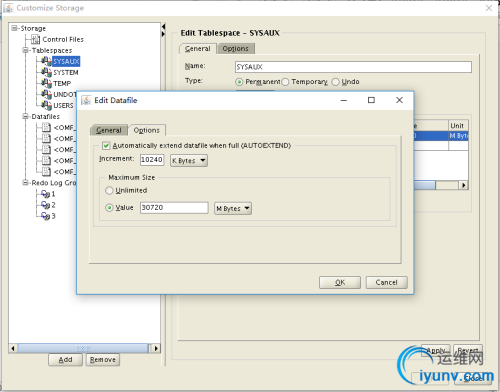Click the Java icon in the Customize Storage title bar
Viewport: 500px width, 392px height.
click(8, 8)
